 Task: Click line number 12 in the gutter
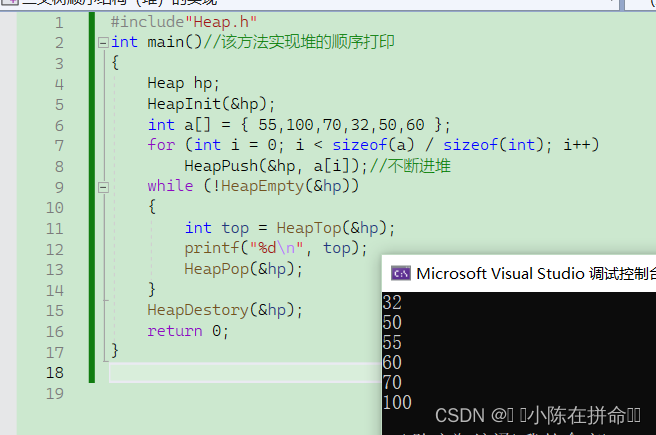[x=55, y=250]
